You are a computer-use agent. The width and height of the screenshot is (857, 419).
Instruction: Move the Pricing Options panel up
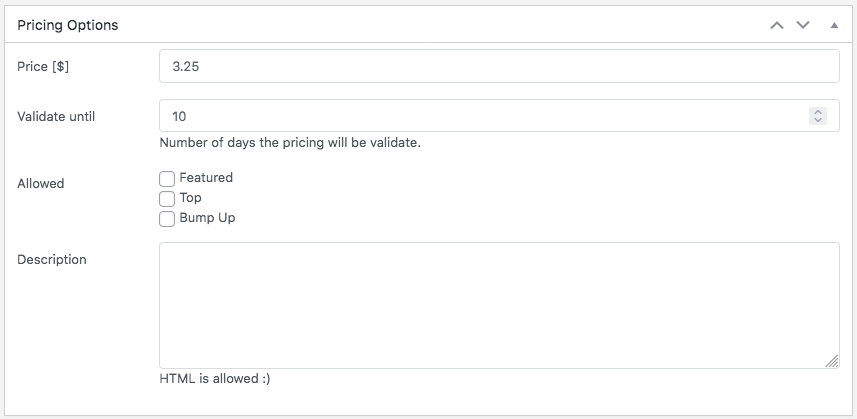(x=777, y=25)
